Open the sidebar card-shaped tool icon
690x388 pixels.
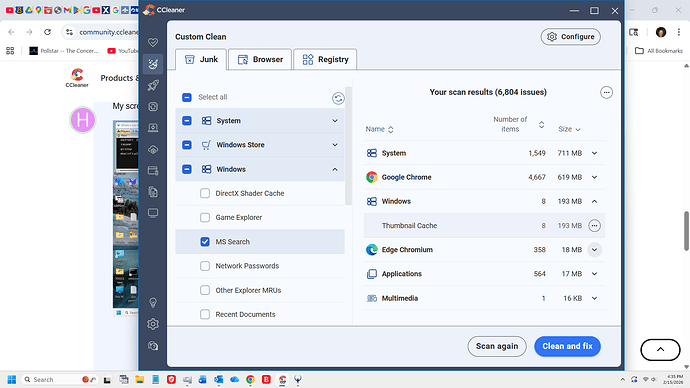(153, 171)
